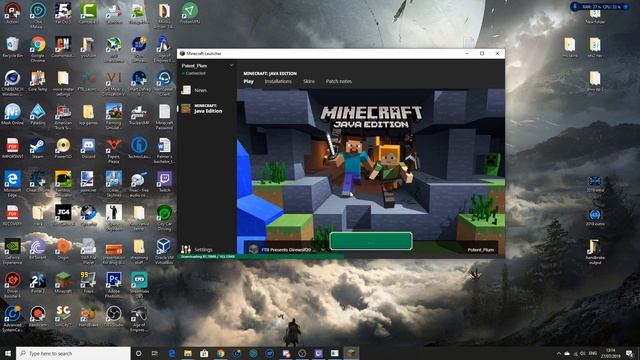Select the Portal 2 desktop icon
This screenshot has height=360, width=640.
tap(38, 283)
